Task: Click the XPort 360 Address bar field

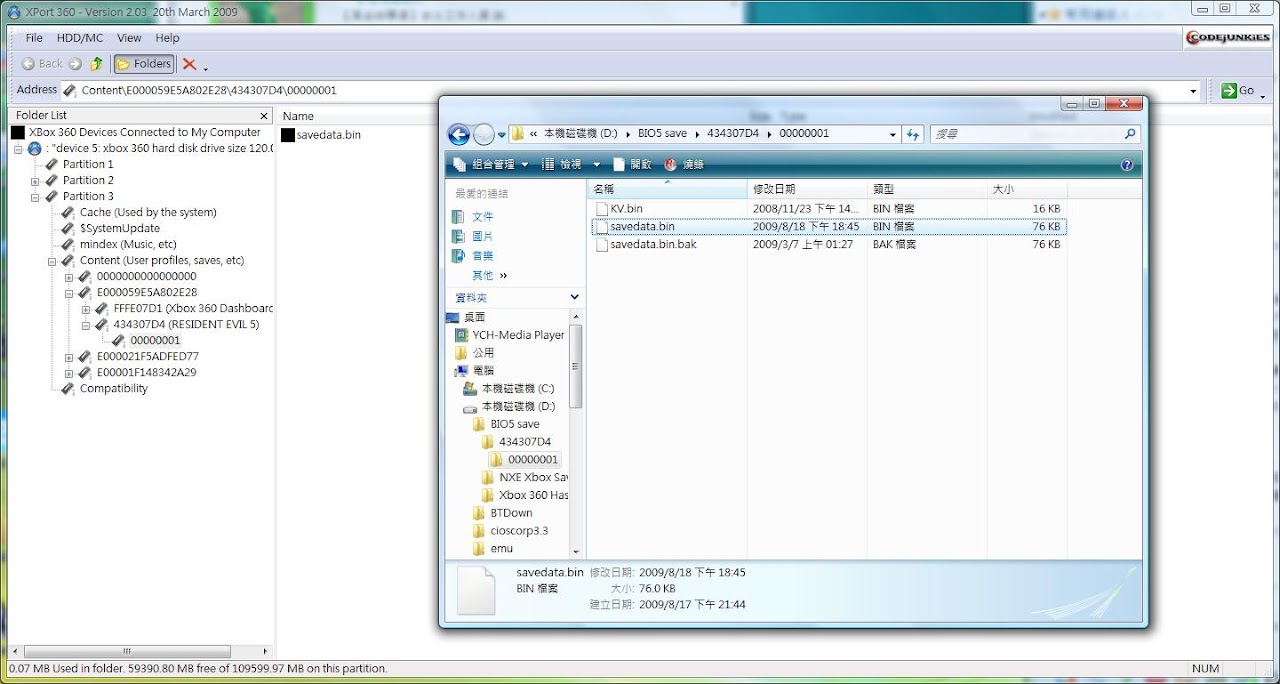Action: [x=630, y=90]
